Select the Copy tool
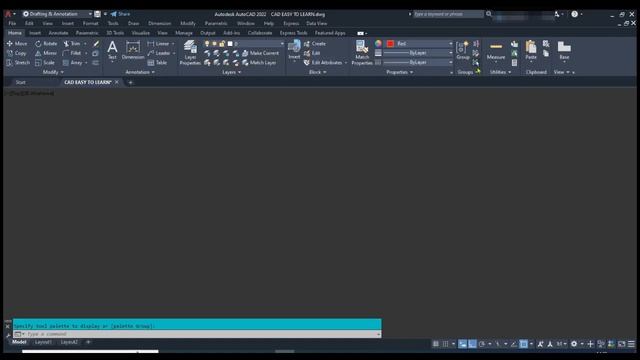The image size is (640, 360). [x=16, y=53]
